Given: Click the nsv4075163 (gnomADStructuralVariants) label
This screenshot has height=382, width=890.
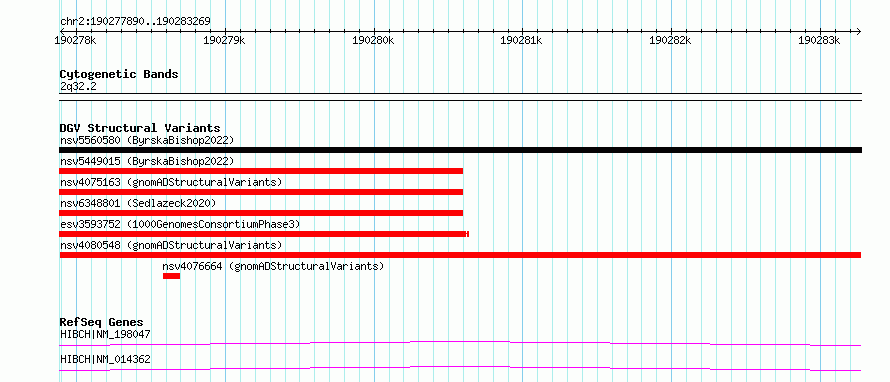Looking at the screenshot, I should click(171, 182).
